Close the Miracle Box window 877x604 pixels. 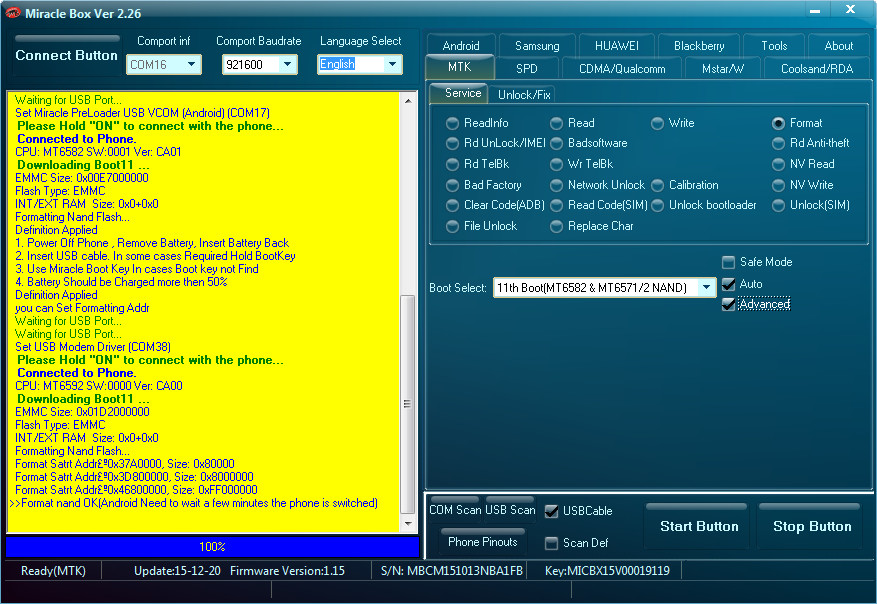click(x=850, y=10)
